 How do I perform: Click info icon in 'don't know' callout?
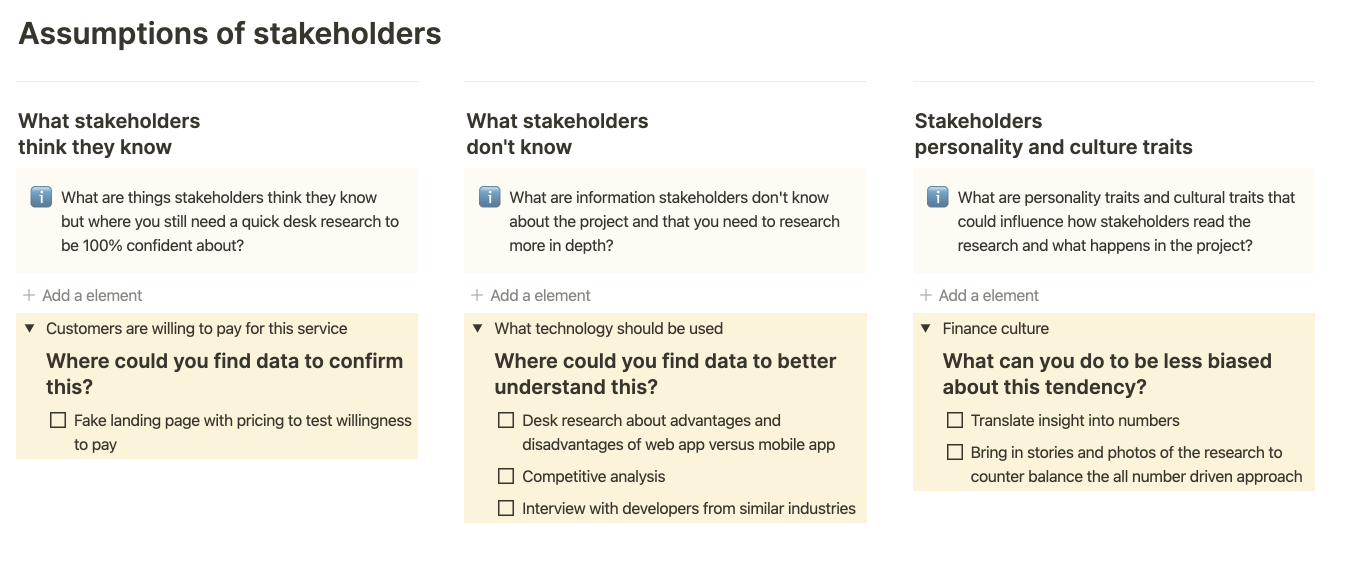click(x=489, y=197)
